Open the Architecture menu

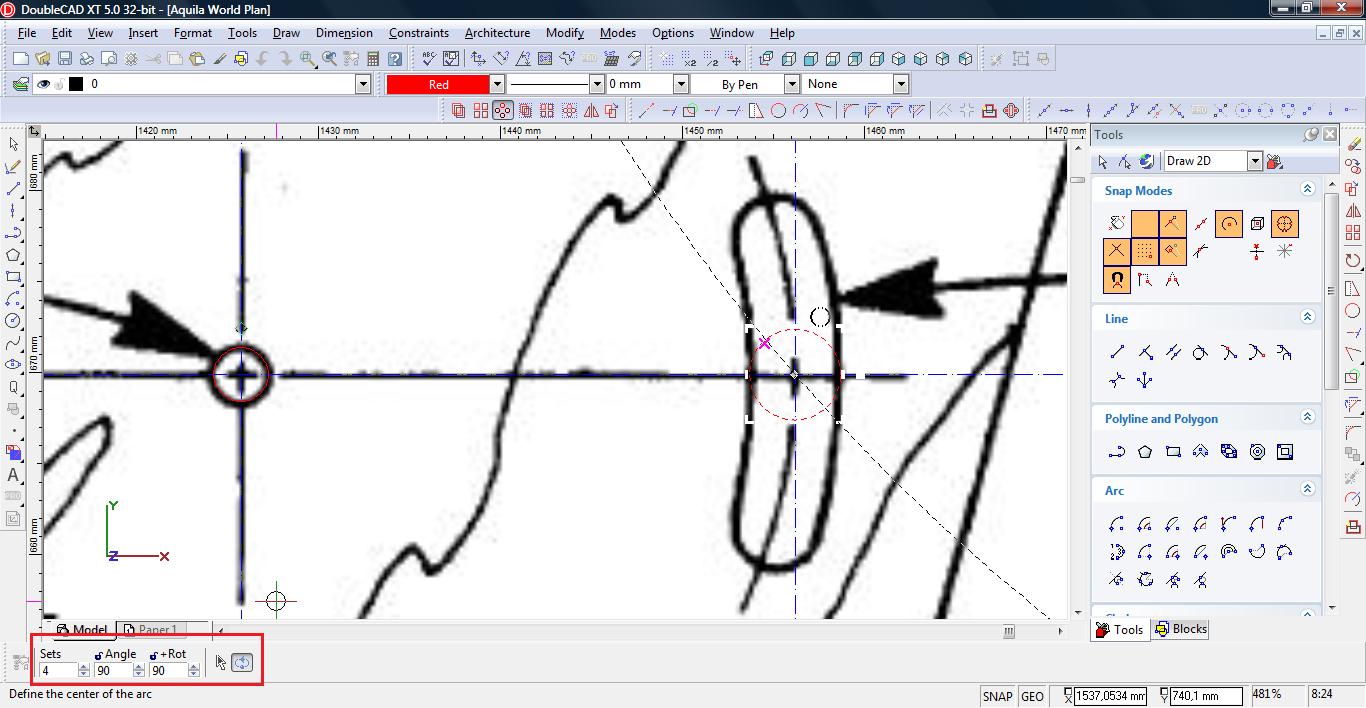pos(497,33)
